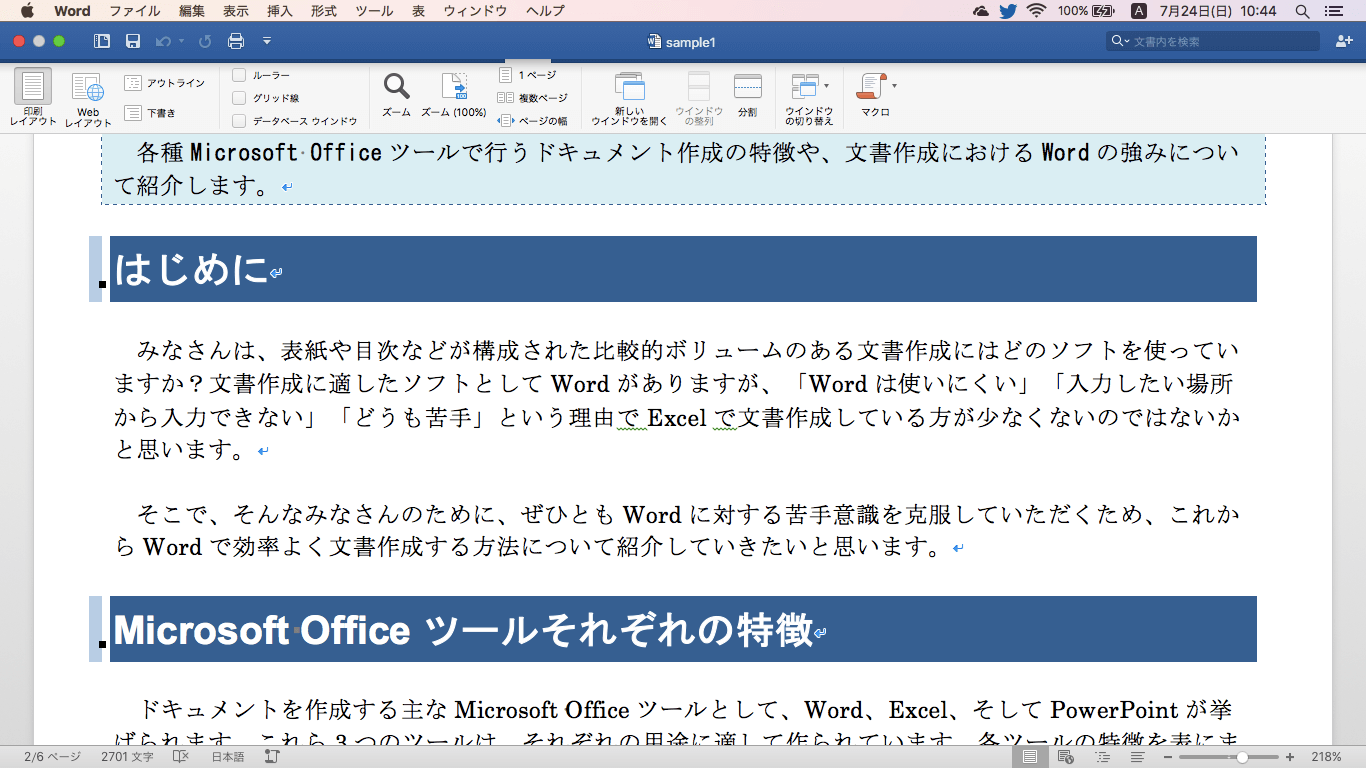This screenshot has height=768, width=1366.
Task: Click the ウインドウの切り替え icon
Action: [x=805, y=87]
